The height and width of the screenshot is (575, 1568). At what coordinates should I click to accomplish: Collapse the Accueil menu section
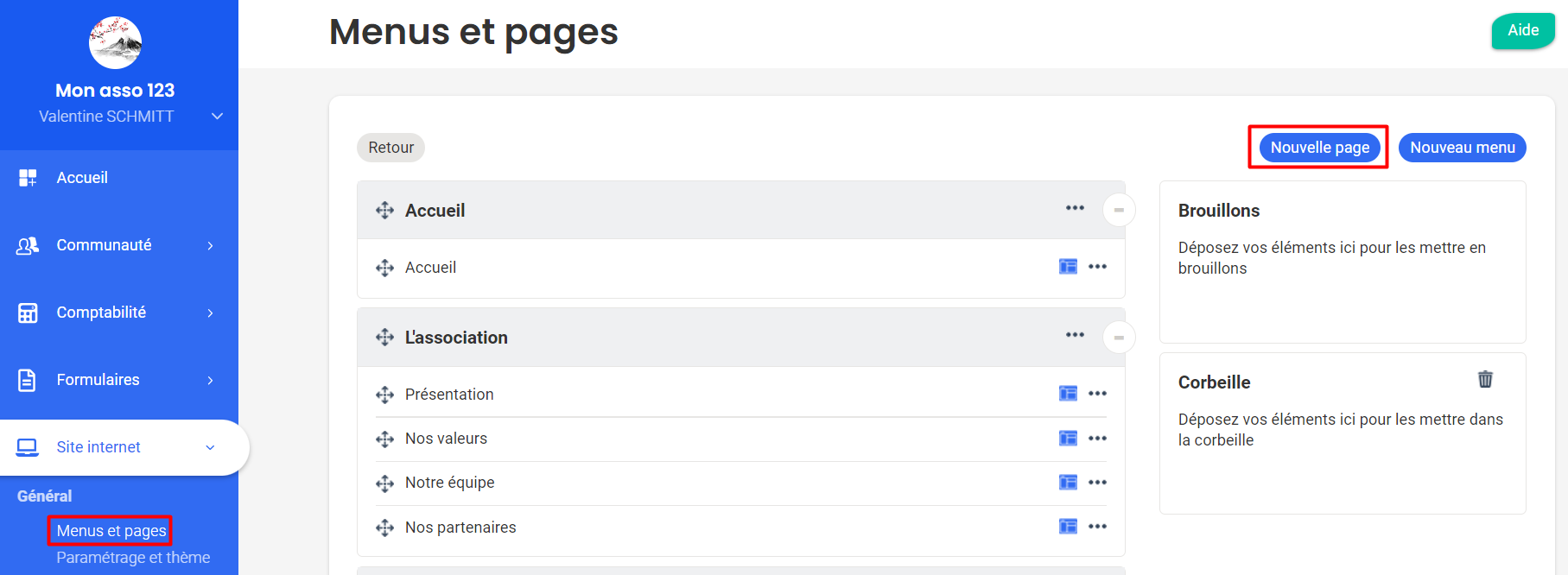(1119, 210)
